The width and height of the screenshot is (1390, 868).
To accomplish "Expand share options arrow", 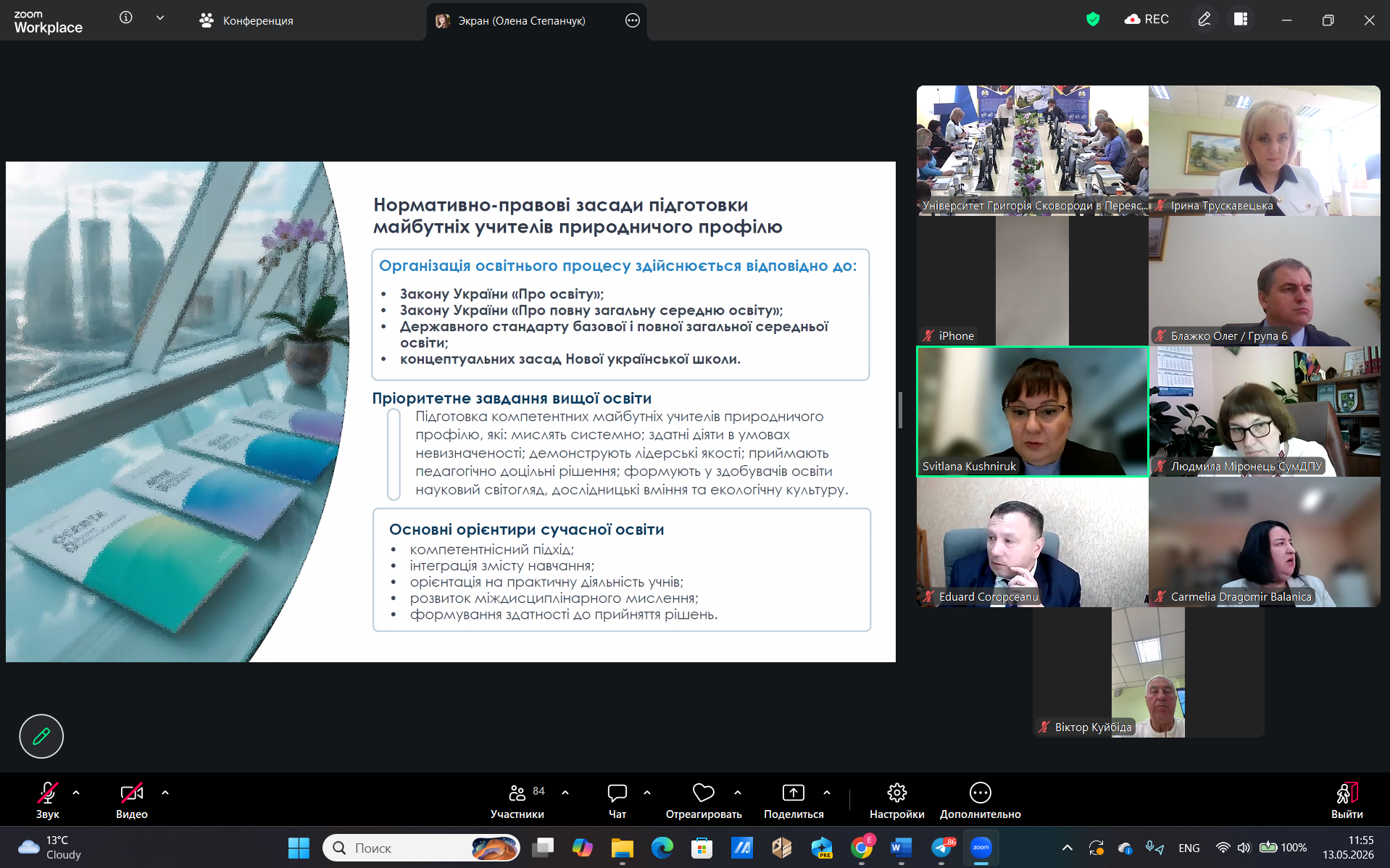I will [827, 793].
